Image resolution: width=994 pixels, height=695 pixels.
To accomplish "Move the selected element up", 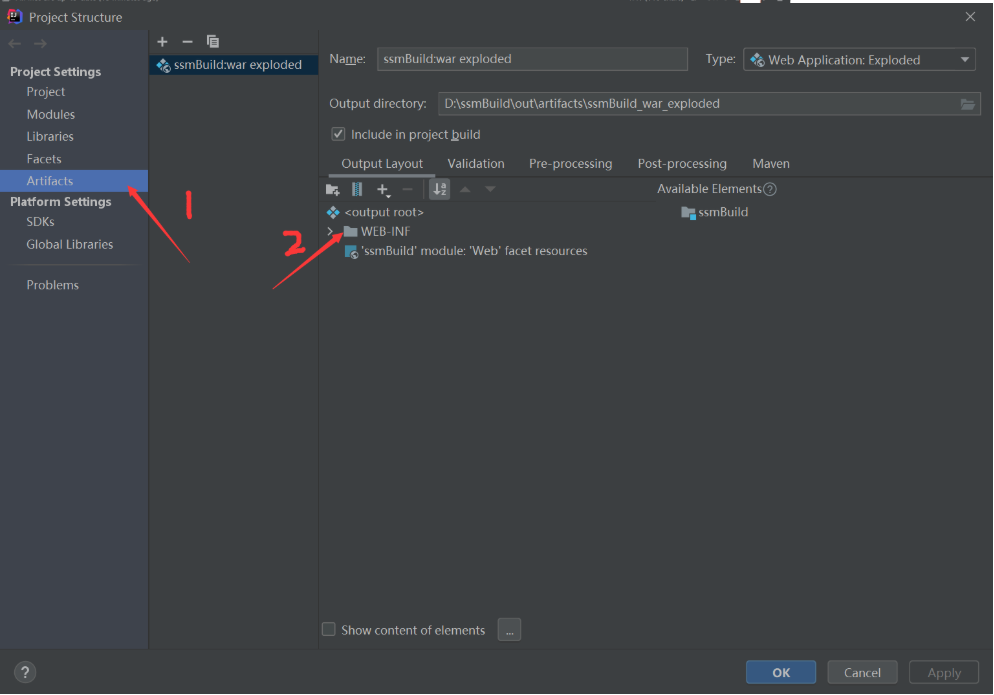I will pos(464,188).
